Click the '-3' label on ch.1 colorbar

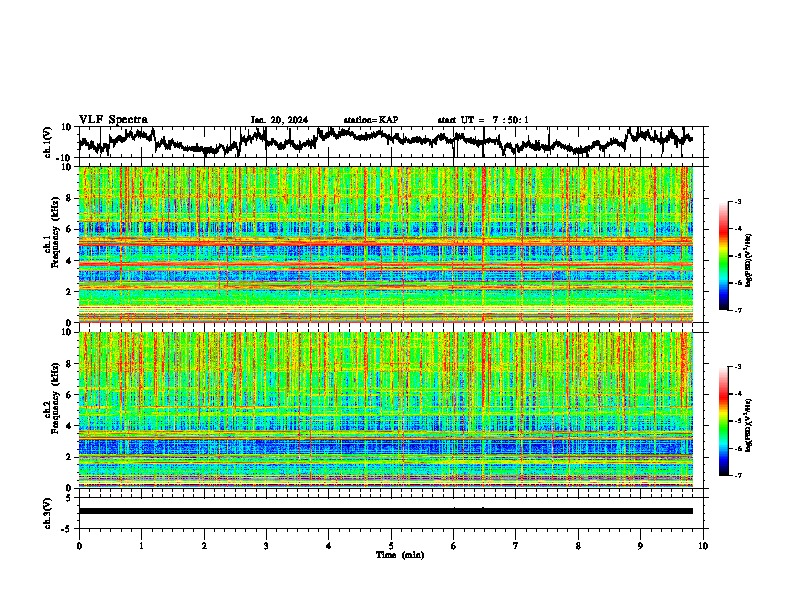(x=737, y=202)
